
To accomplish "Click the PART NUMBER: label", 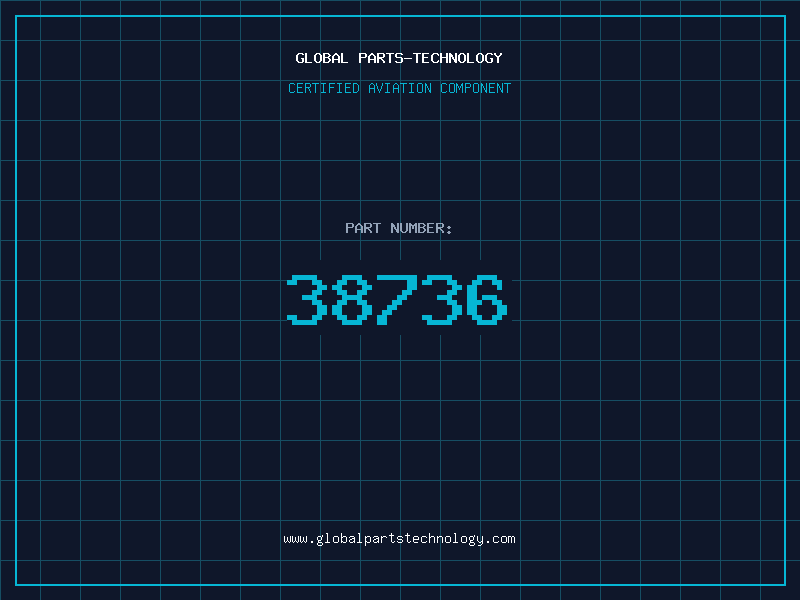I will coord(399,228).
